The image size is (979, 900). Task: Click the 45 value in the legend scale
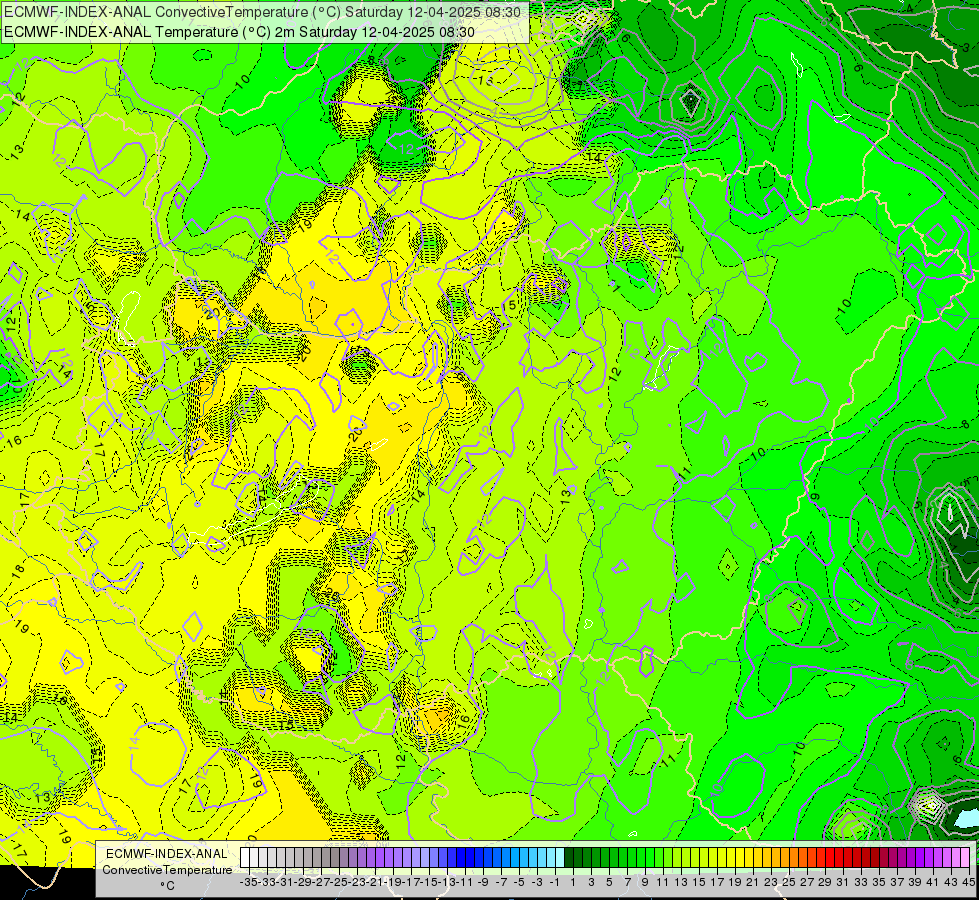pos(968,882)
